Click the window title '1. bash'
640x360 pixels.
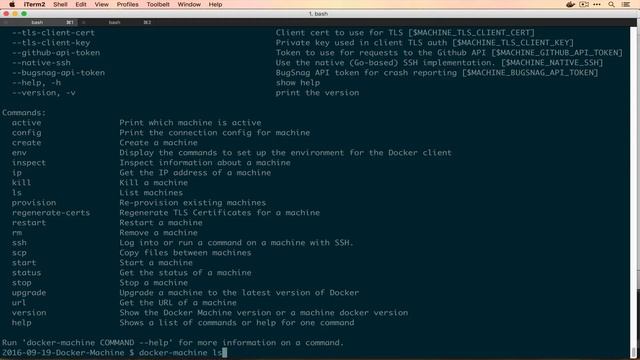318,13
